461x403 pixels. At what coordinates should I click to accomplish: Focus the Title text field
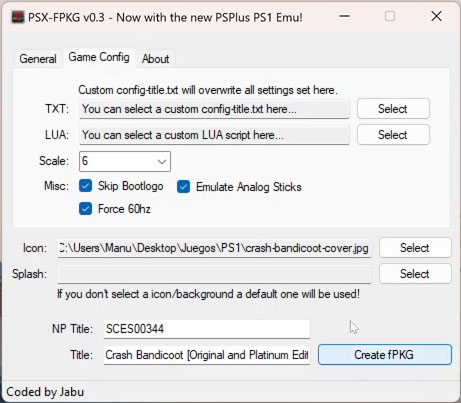207,355
